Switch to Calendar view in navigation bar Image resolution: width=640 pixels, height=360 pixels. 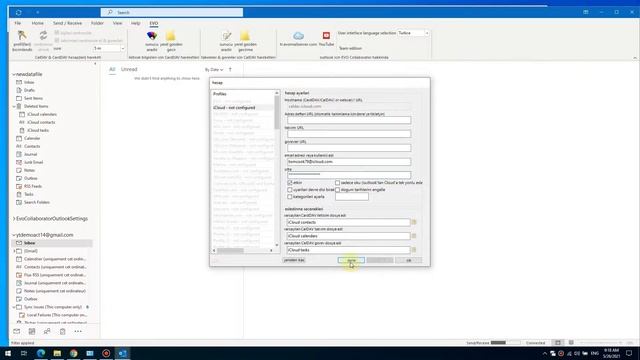pyautogui.click(x=32, y=331)
